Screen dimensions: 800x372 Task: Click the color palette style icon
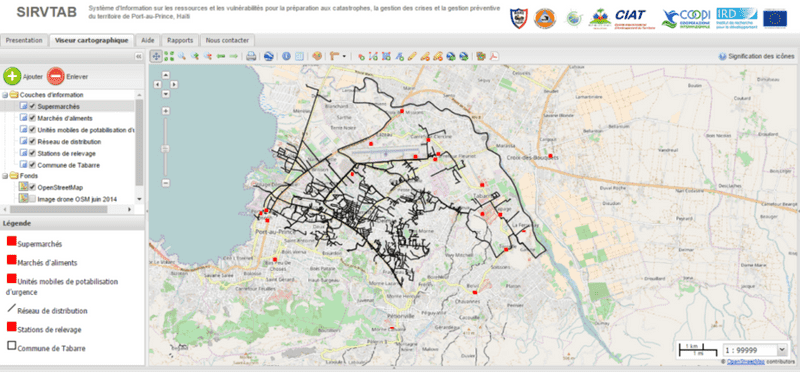pos(317,57)
